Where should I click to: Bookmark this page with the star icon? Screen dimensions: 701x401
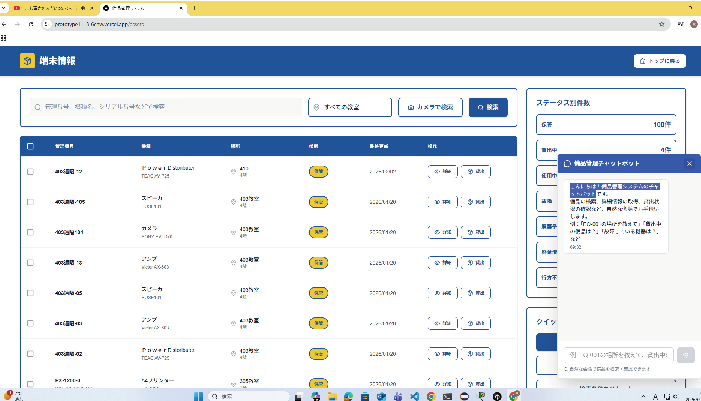tap(661, 23)
